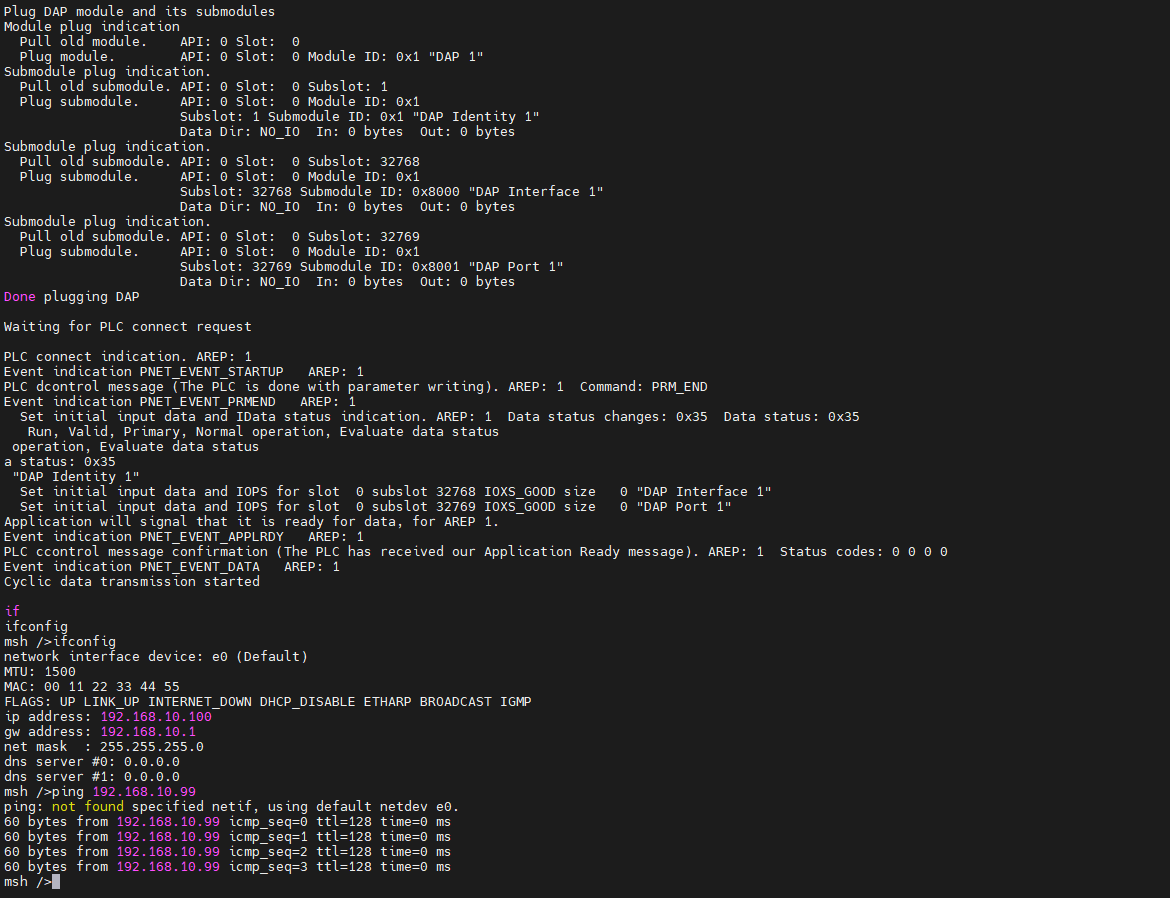Viewport: 1170px width, 898px height.
Task: Click the "Waiting for PLC connect request" line
Action: [128, 326]
